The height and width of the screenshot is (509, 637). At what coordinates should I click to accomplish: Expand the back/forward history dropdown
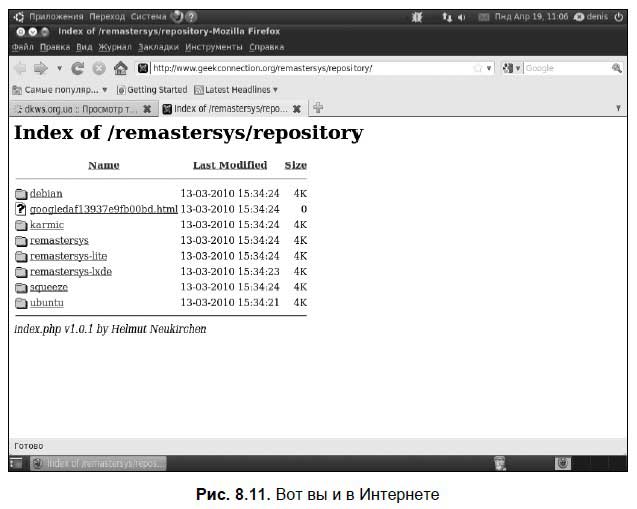59,68
